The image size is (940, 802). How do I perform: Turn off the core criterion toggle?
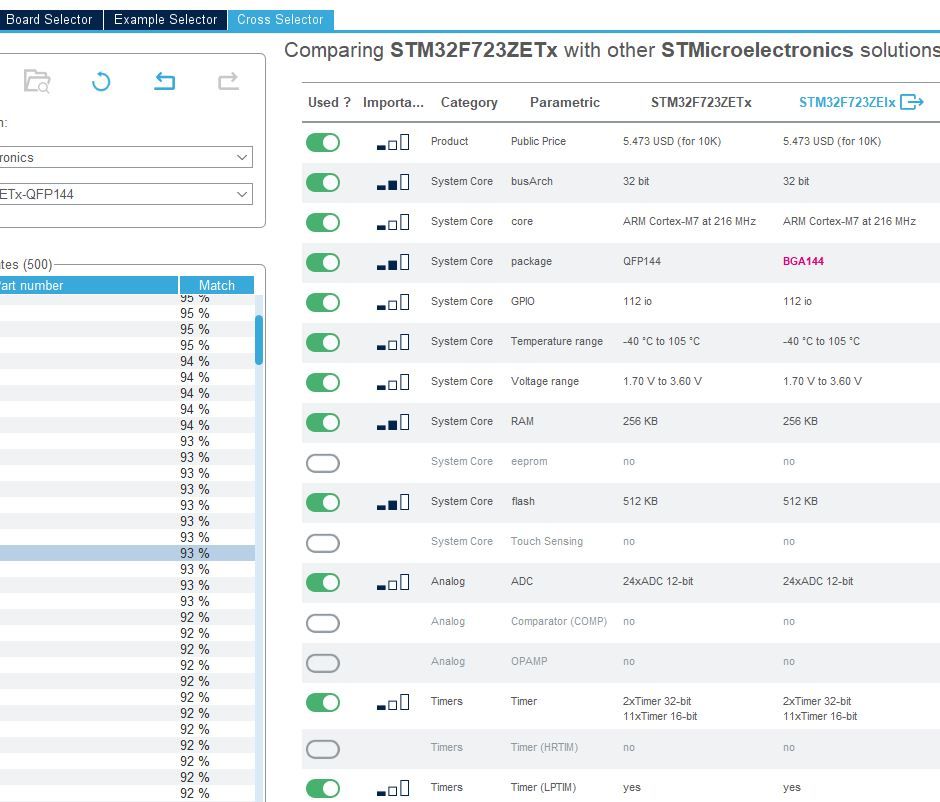(323, 222)
